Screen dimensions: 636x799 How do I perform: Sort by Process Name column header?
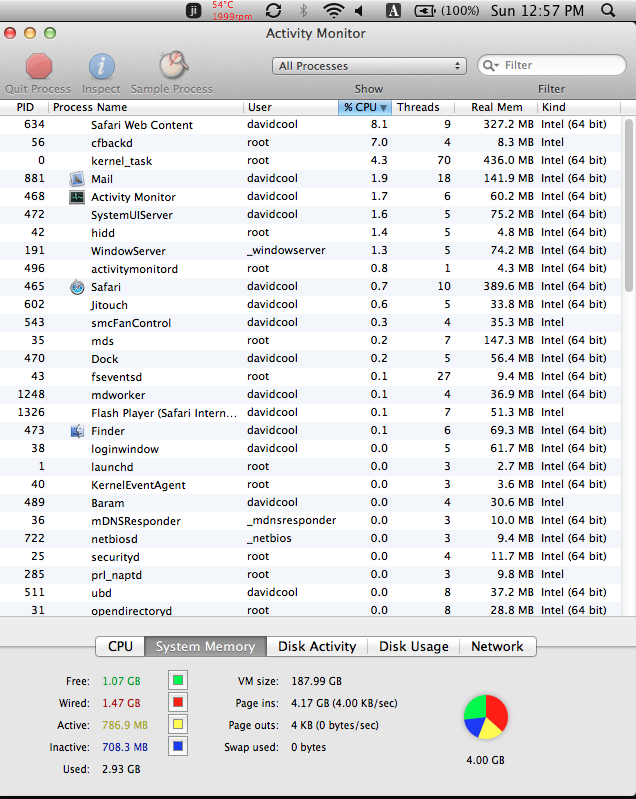click(146, 107)
